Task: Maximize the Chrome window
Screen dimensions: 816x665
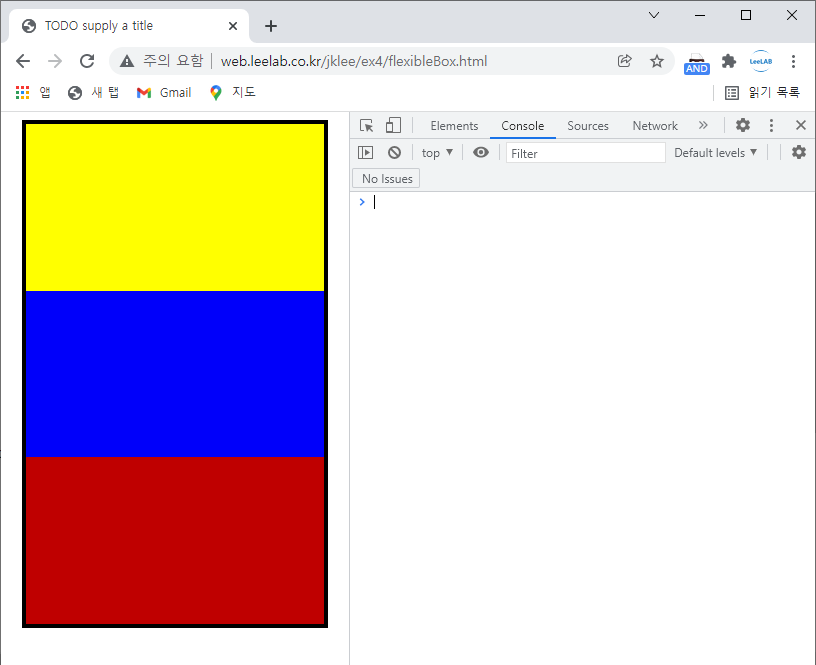Action: click(x=746, y=15)
